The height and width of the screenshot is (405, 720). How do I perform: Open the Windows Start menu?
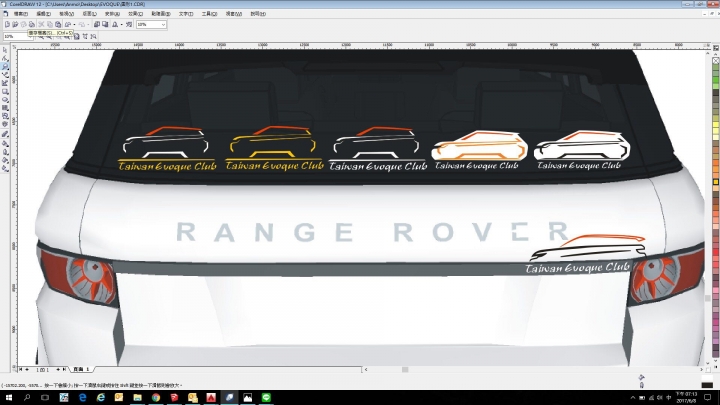pos(8,398)
